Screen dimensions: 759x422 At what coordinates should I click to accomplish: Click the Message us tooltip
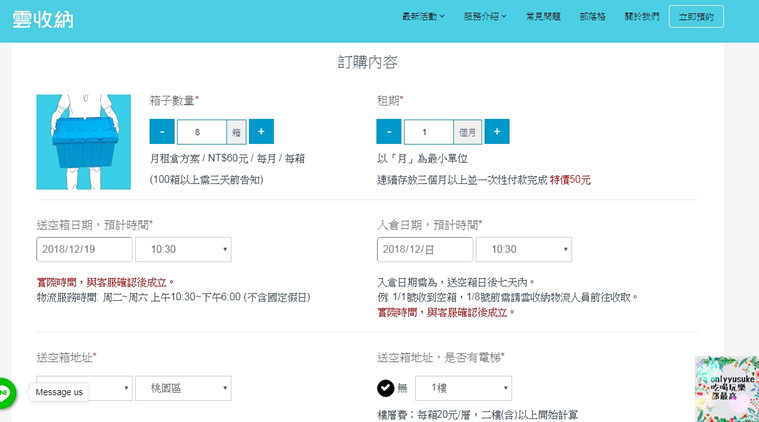[x=59, y=392]
